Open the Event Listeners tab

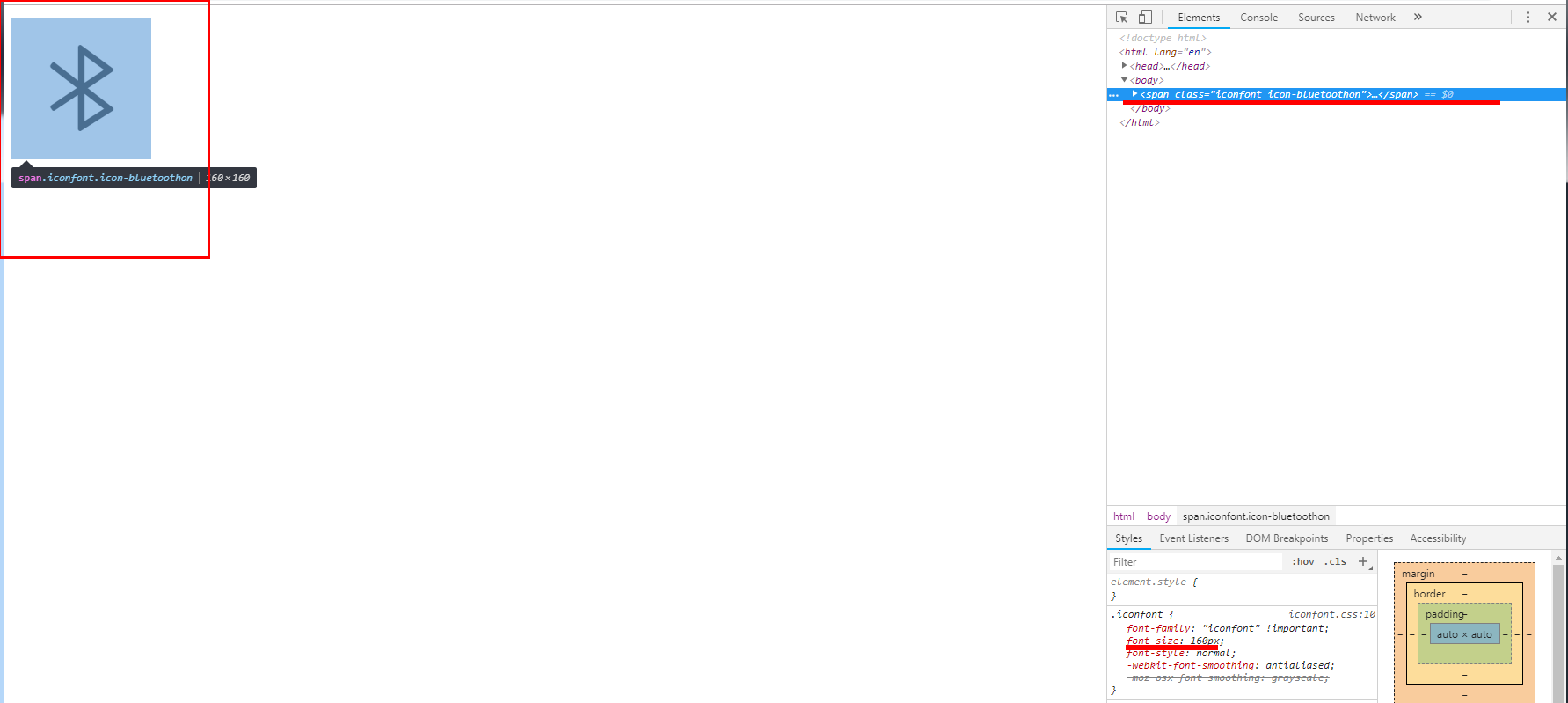[x=1193, y=538]
